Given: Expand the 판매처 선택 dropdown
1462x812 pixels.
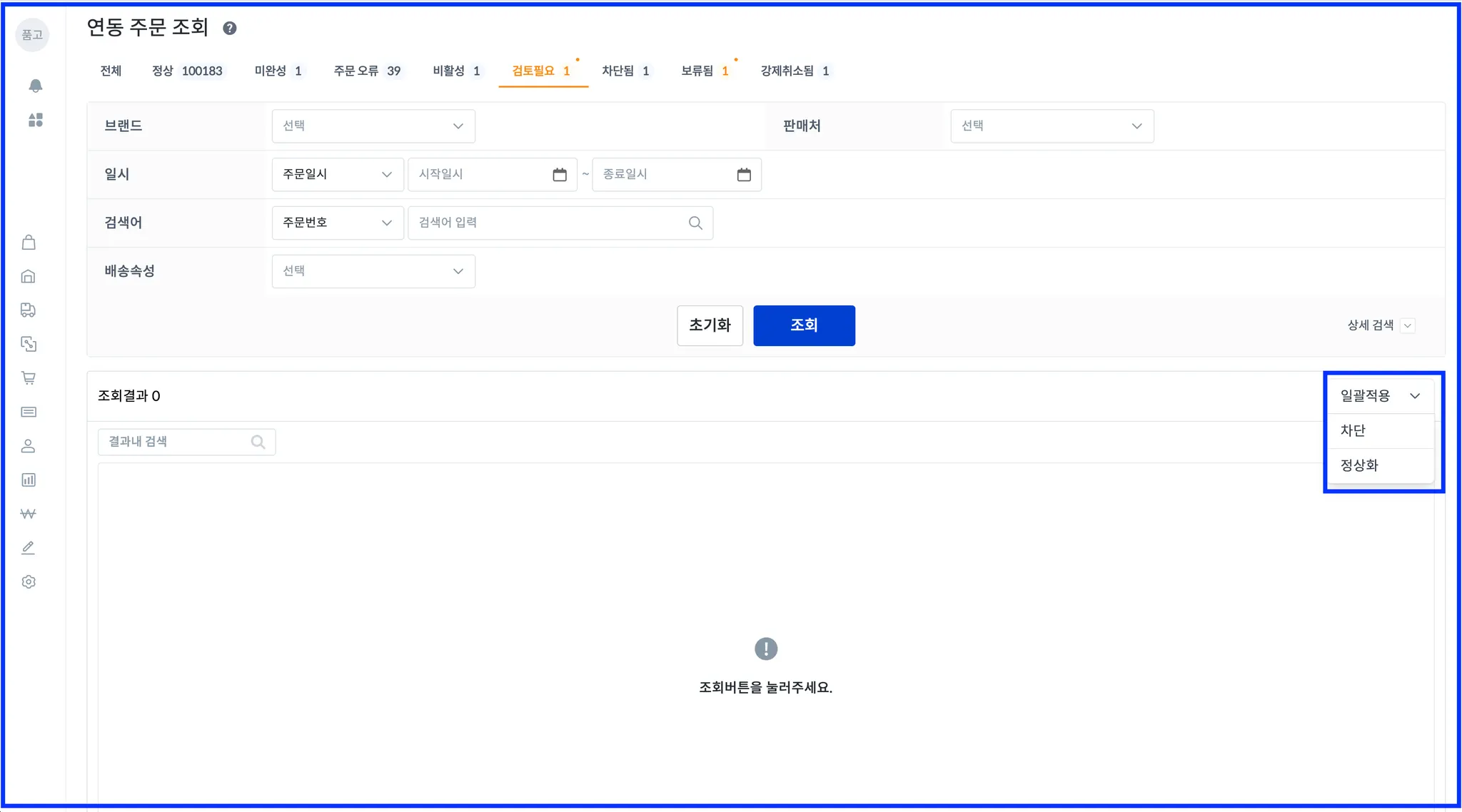Looking at the screenshot, I should point(1052,126).
